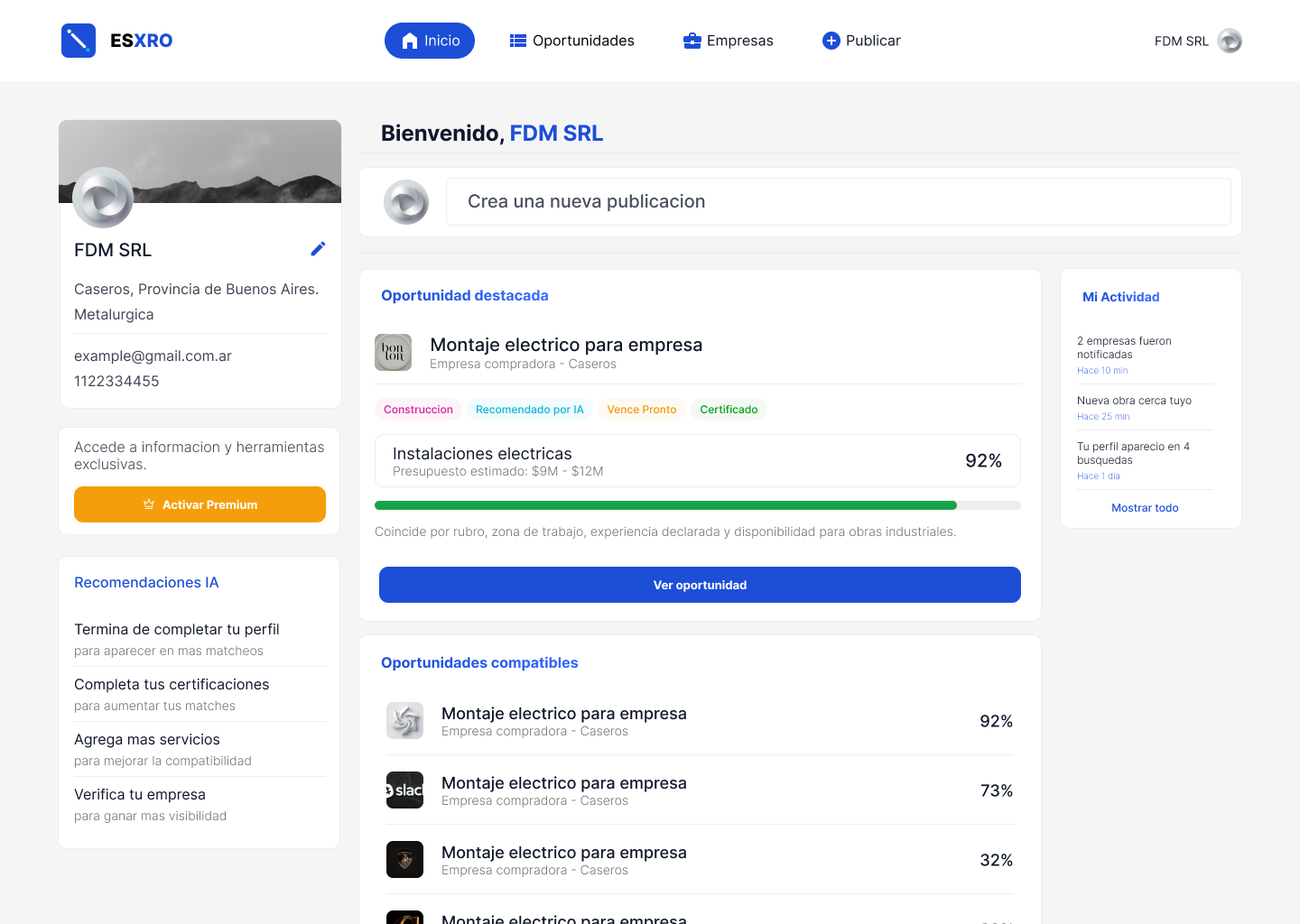Select Publicar in the navbar
Viewport: 1300px width, 924px height.
click(861, 41)
